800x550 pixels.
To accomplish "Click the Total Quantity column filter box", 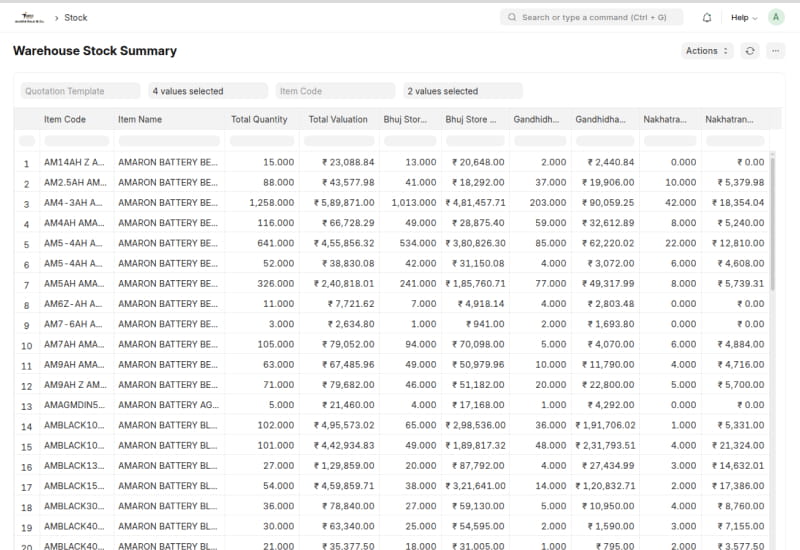I will pos(262,141).
